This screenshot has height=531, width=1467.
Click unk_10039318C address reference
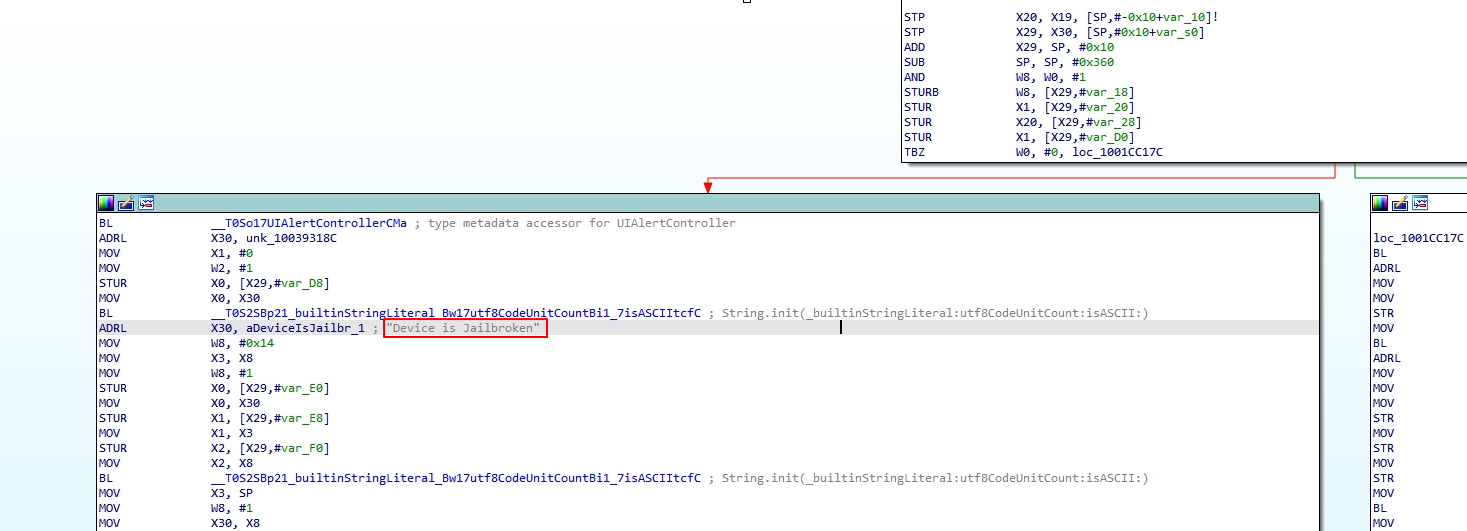pyautogui.click(x=291, y=238)
